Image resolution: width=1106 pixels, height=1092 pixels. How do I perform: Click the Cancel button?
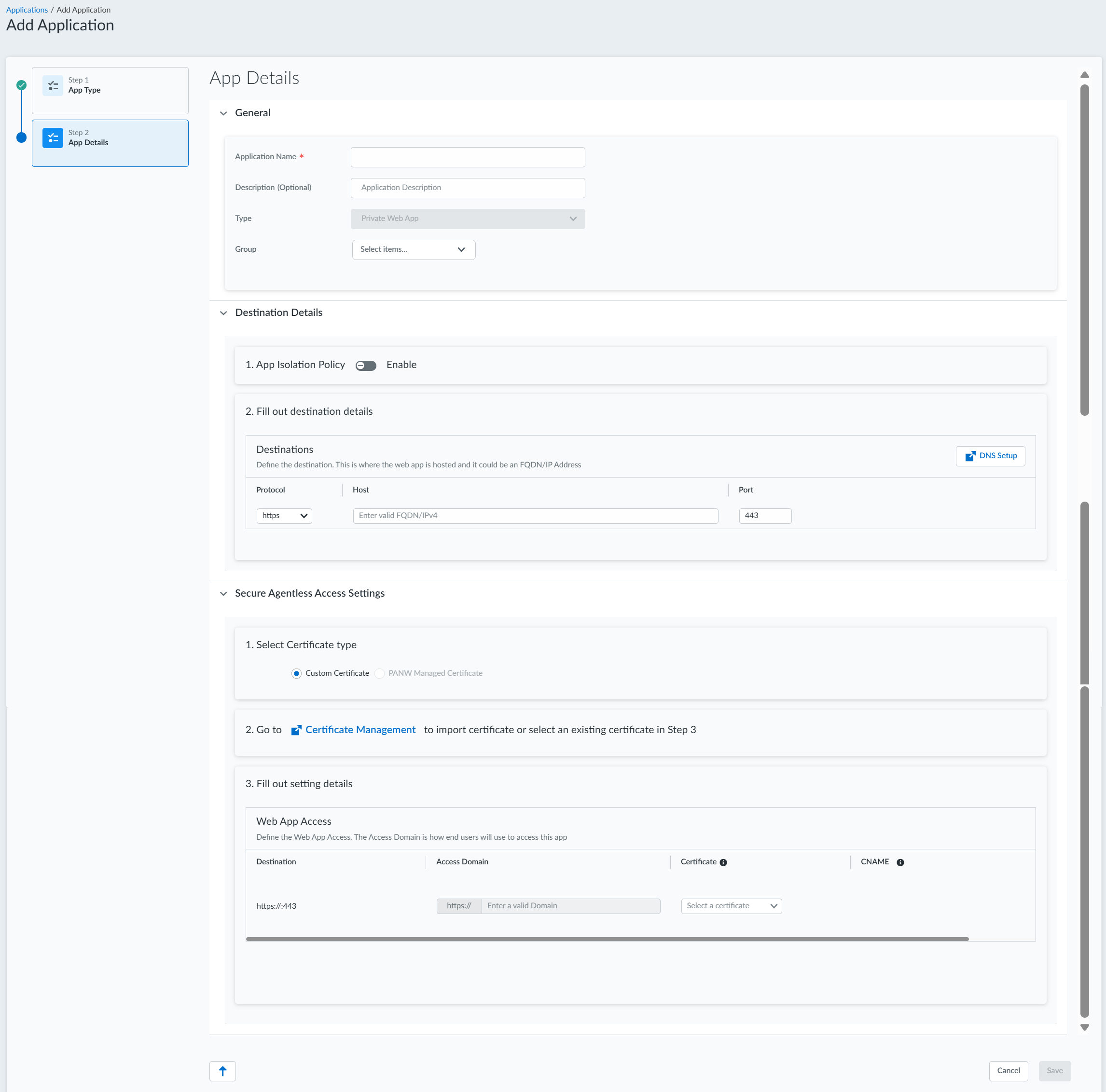(1008, 1071)
